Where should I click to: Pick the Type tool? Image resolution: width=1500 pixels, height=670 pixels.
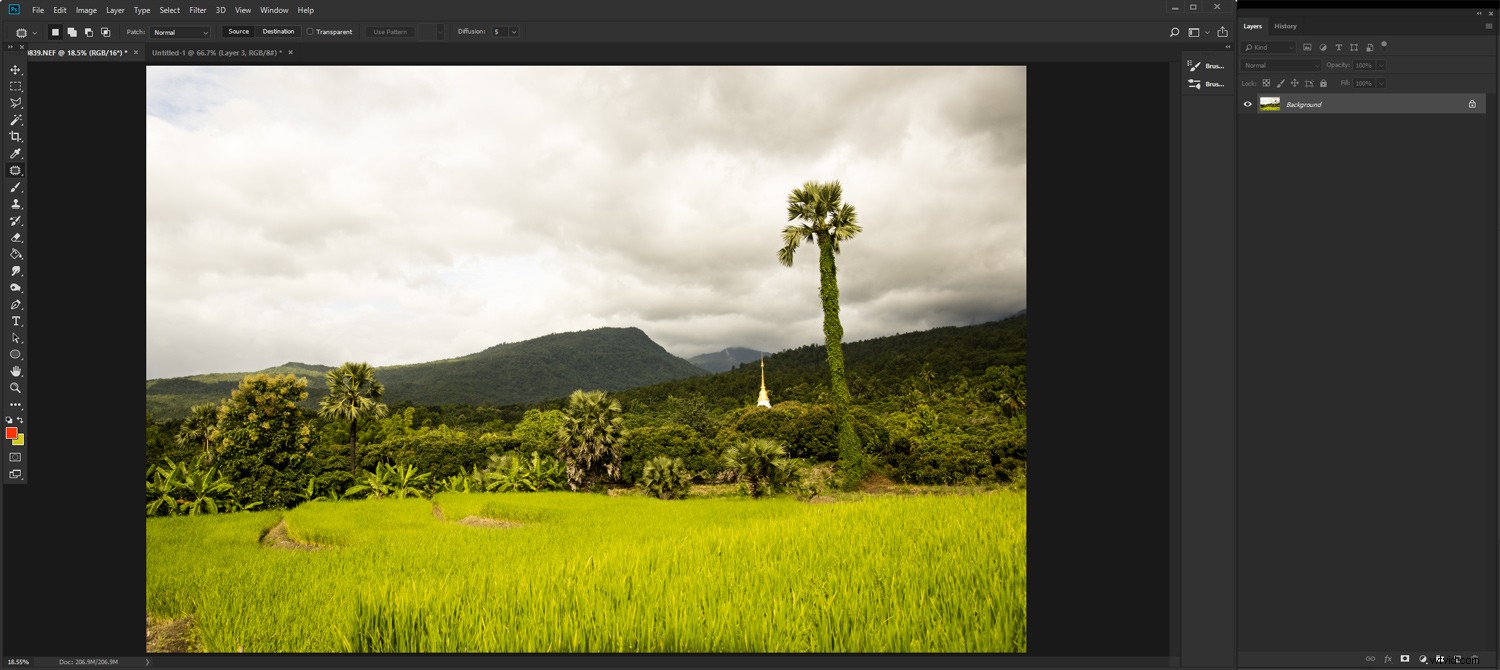(x=15, y=321)
